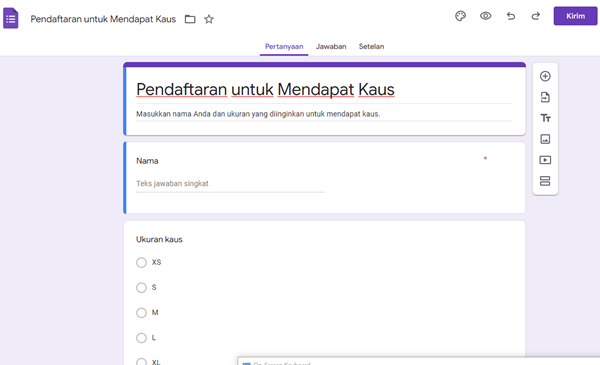Select the Nama question label
The image size is (600, 365).
[147, 161]
